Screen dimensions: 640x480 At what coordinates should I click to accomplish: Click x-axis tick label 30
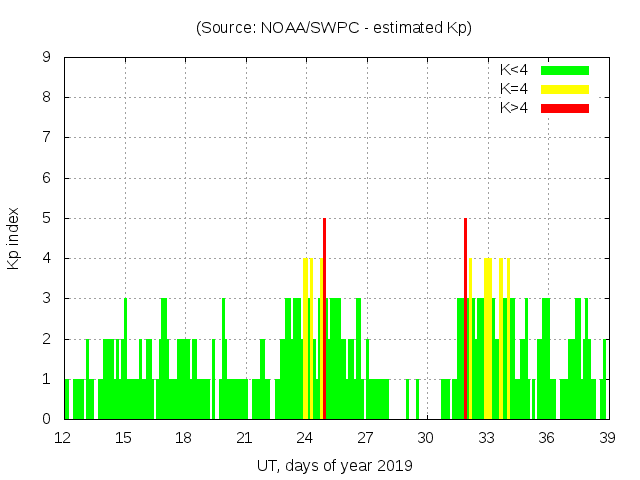426,438
